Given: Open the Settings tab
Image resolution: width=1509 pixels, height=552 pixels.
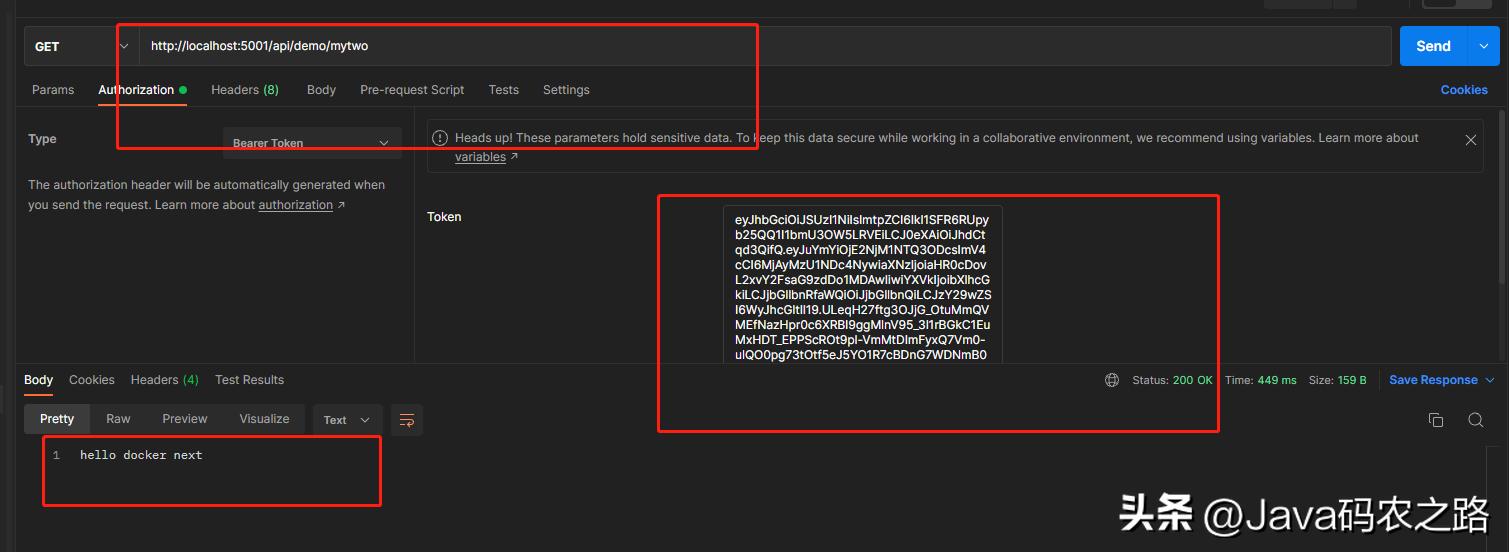Looking at the screenshot, I should tap(566, 90).
